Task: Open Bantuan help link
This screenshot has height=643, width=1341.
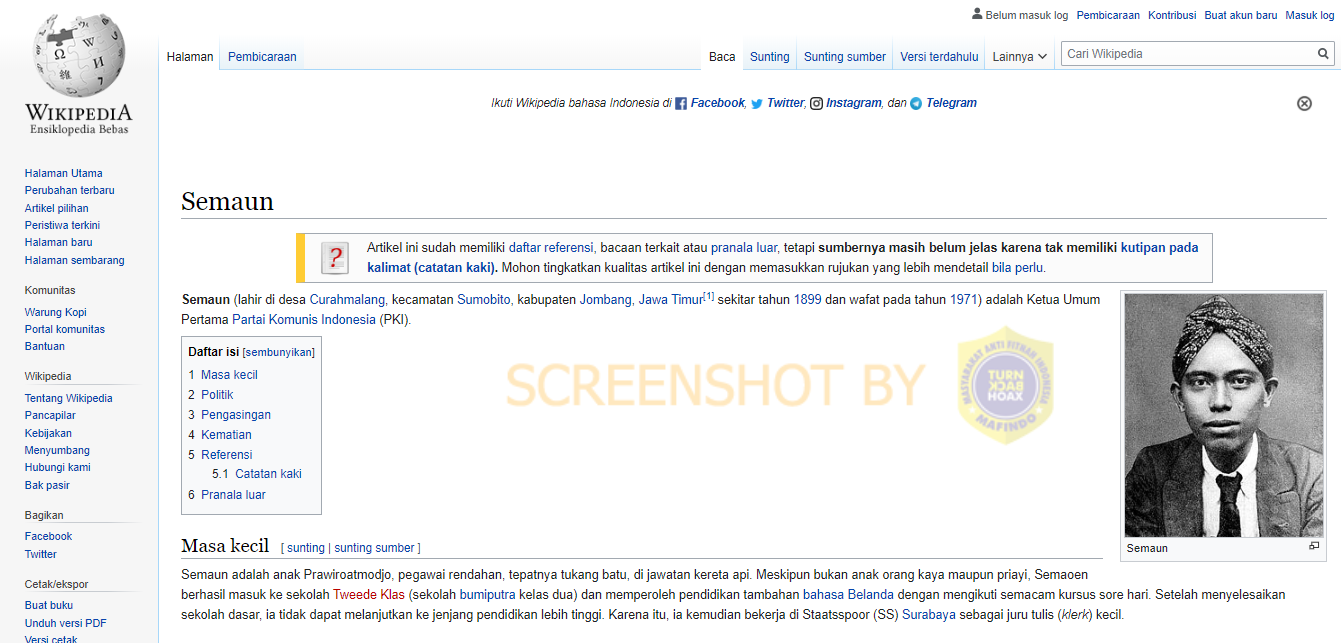Action: (45, 346)
